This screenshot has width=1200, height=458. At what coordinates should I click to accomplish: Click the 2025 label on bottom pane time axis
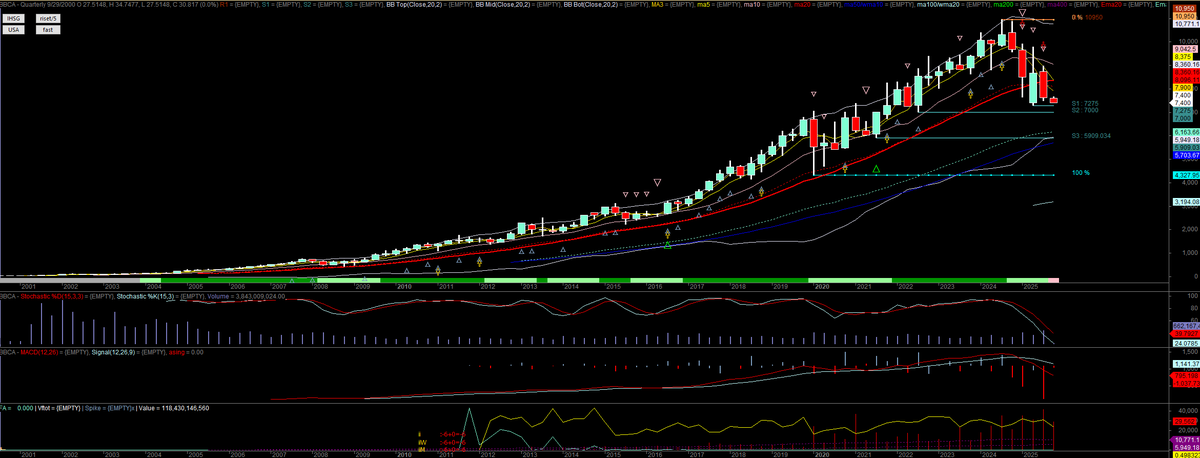(1030, 454)
